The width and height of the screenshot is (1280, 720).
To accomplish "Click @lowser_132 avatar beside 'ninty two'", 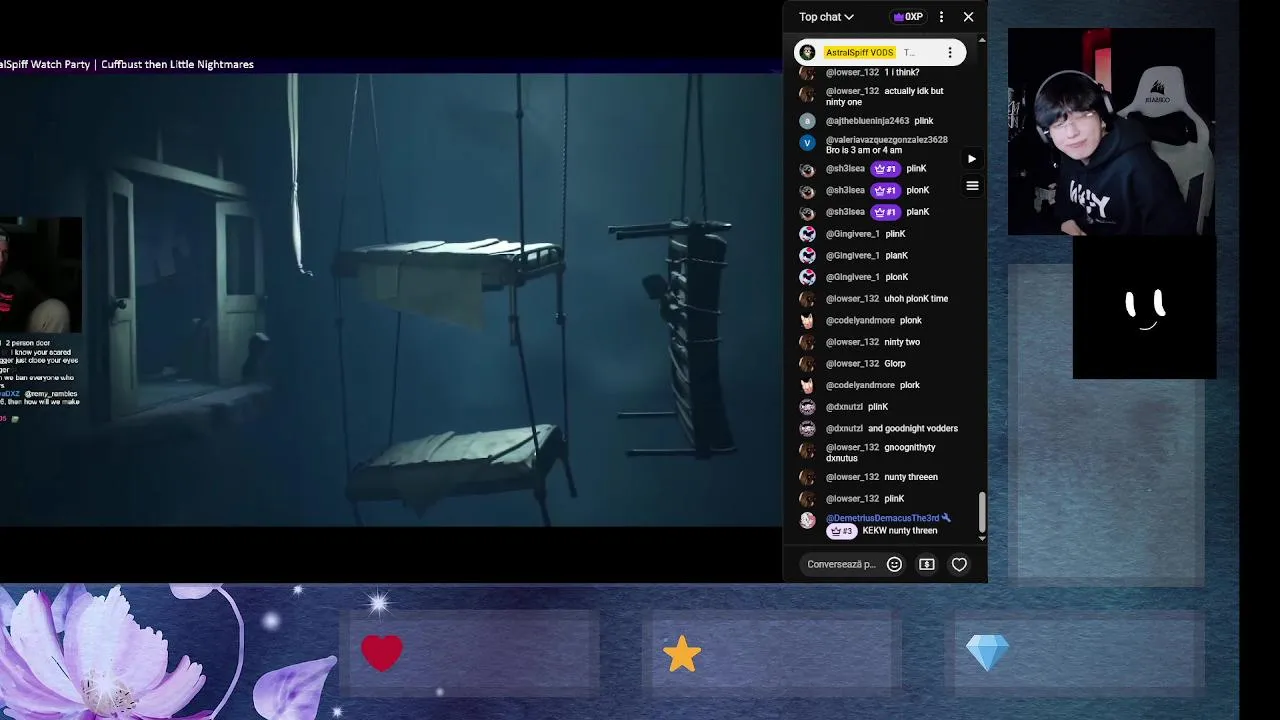I will coord(807,342).
